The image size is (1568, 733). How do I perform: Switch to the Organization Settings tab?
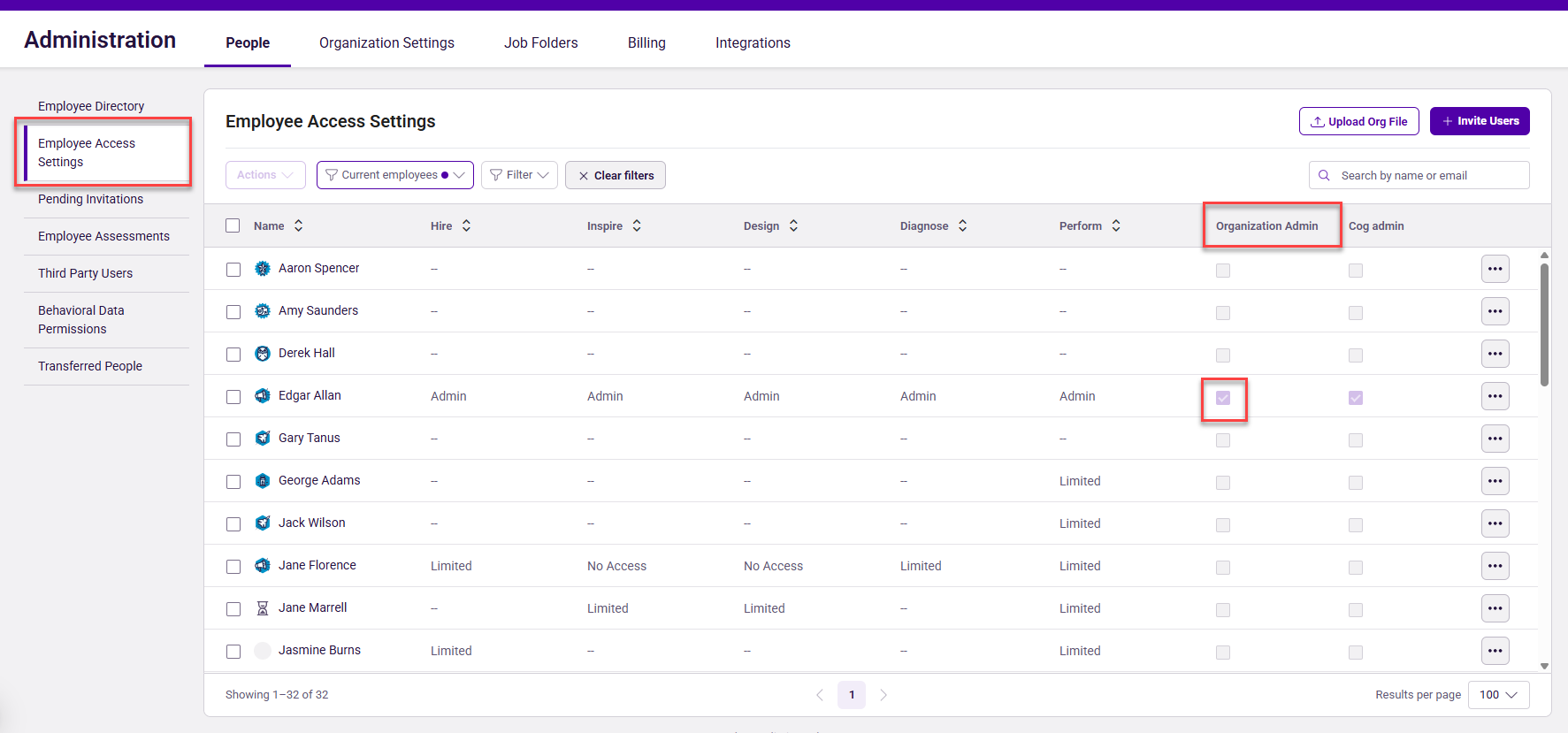pyautogui.click(x=386, y=42)
